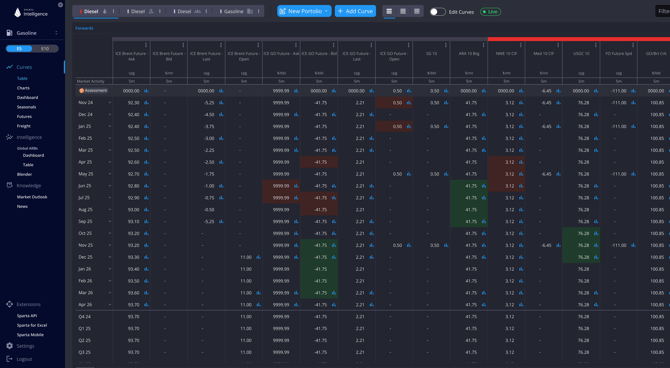
Task: Open kebab menu on ARA 10 Brg column
Action: [x=483, y=45]
